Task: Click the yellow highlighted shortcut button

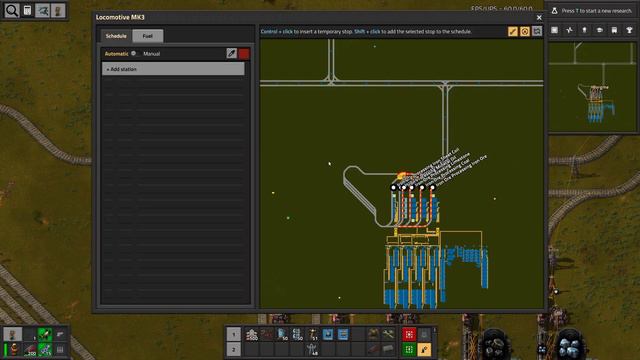Action: (424, 349)
